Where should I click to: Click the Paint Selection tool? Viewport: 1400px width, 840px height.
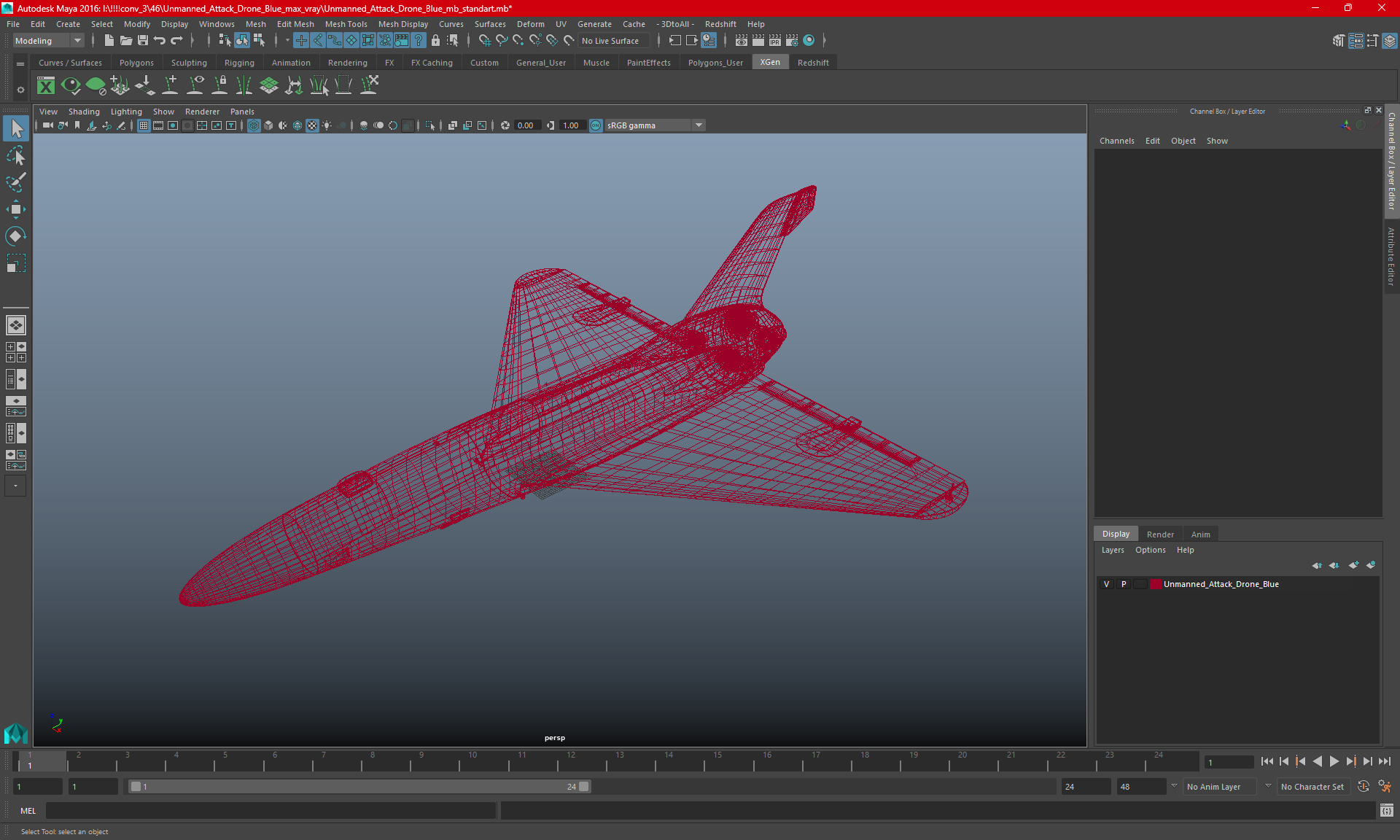[15, 182]
